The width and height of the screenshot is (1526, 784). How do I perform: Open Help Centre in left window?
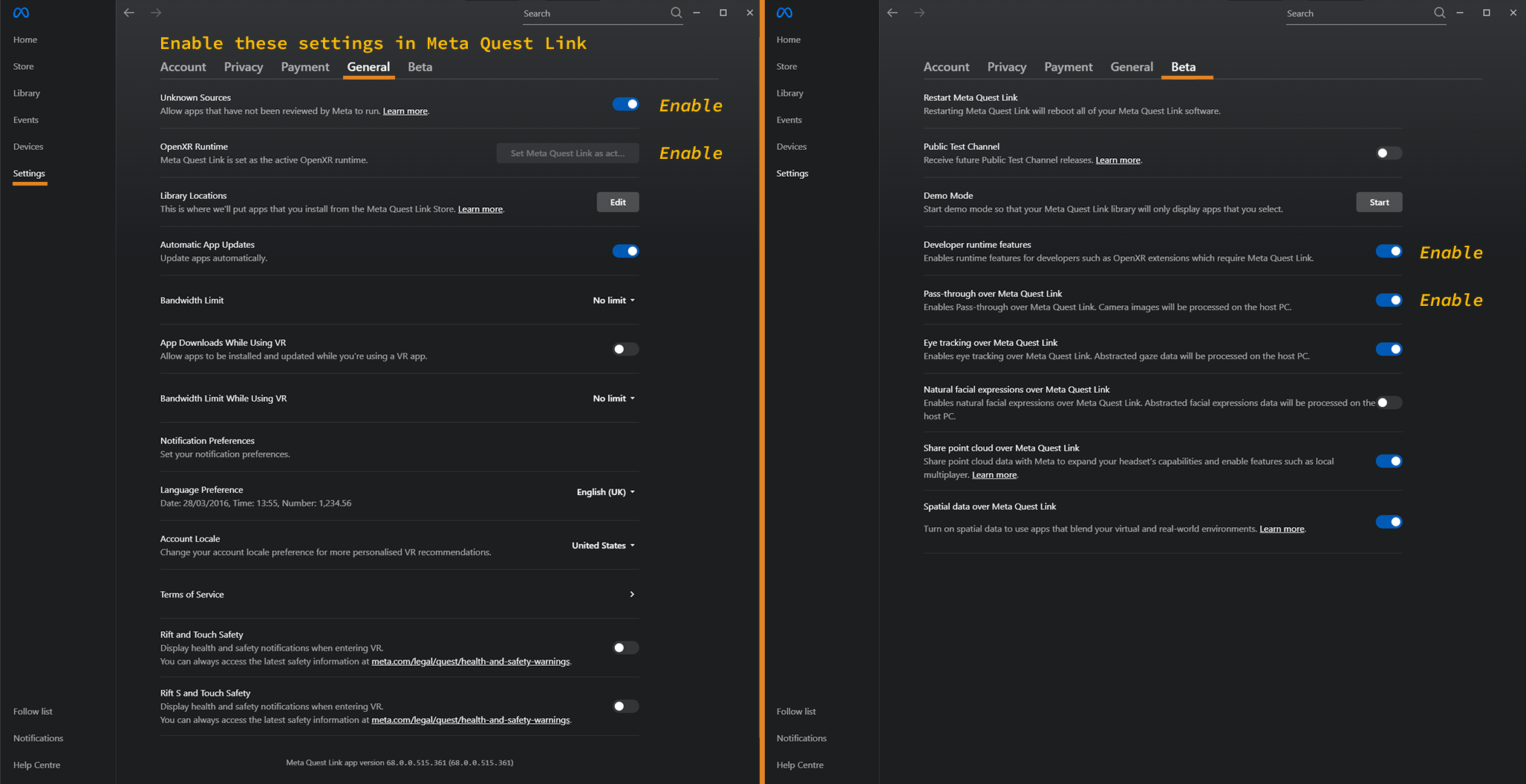(x=36, y=765)
